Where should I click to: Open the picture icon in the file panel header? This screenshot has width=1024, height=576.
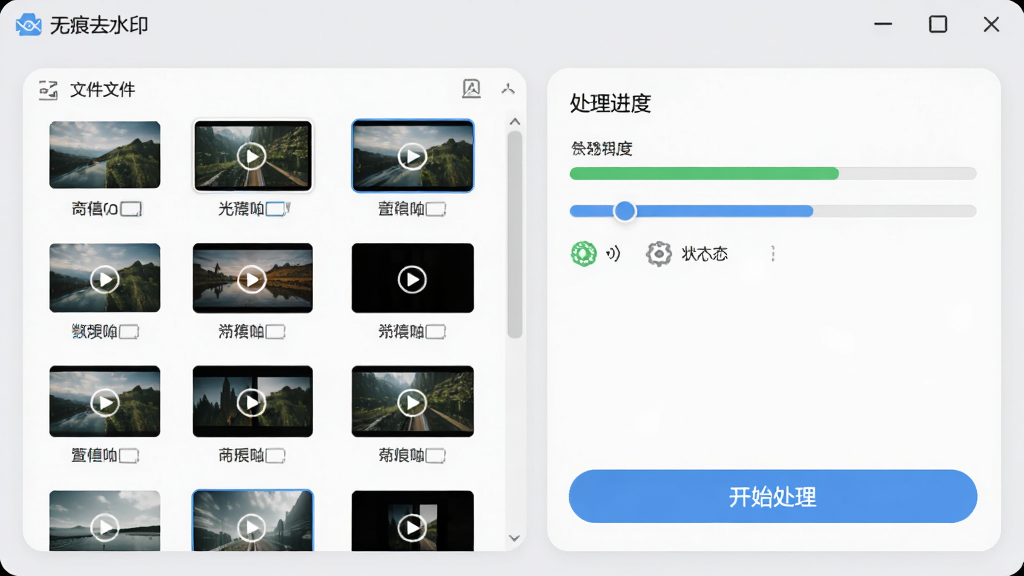click(472, 89)
